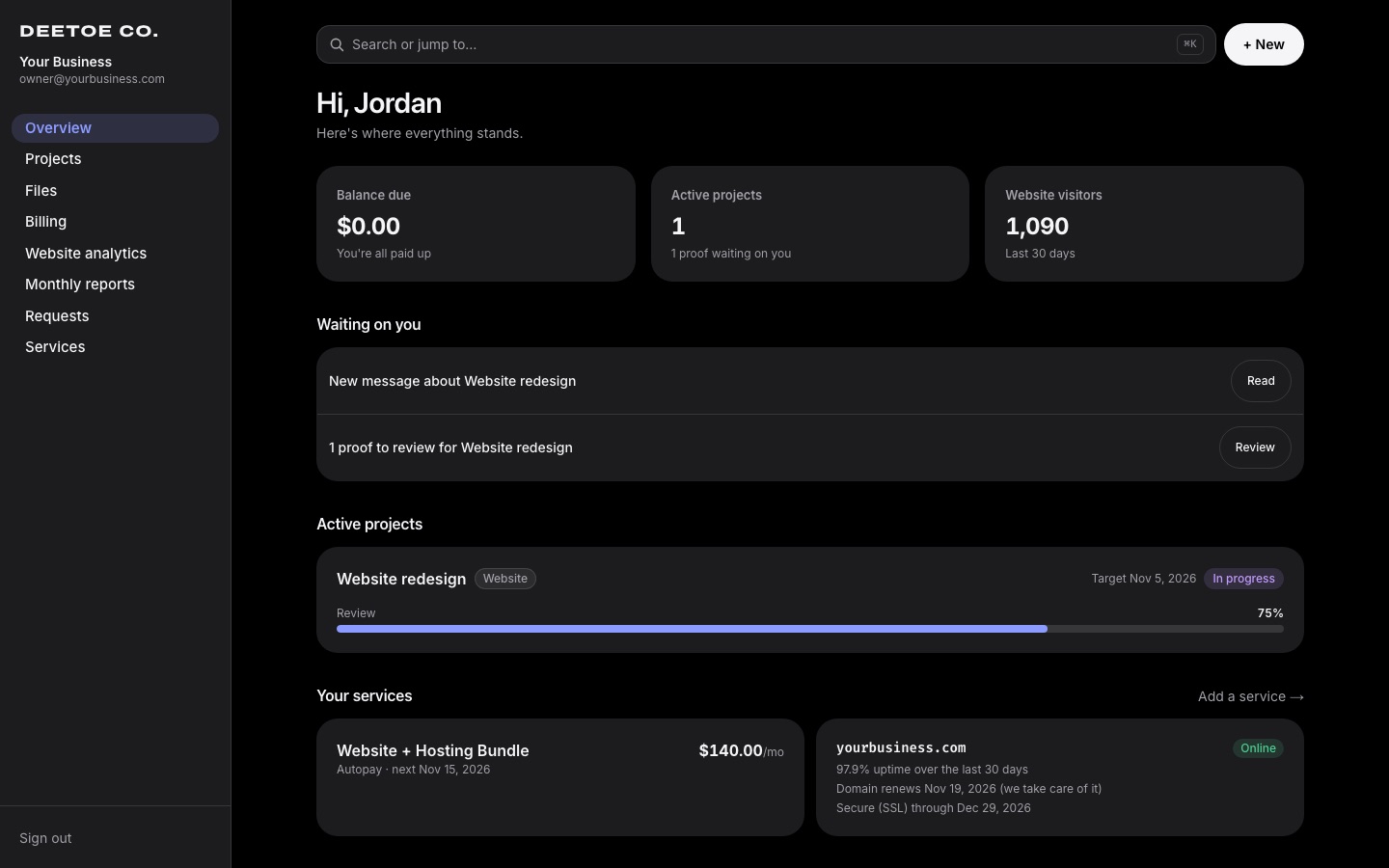1389x868 pixels.
Task: Go to Projects in the sidebar
Action: tap(115, 159)
